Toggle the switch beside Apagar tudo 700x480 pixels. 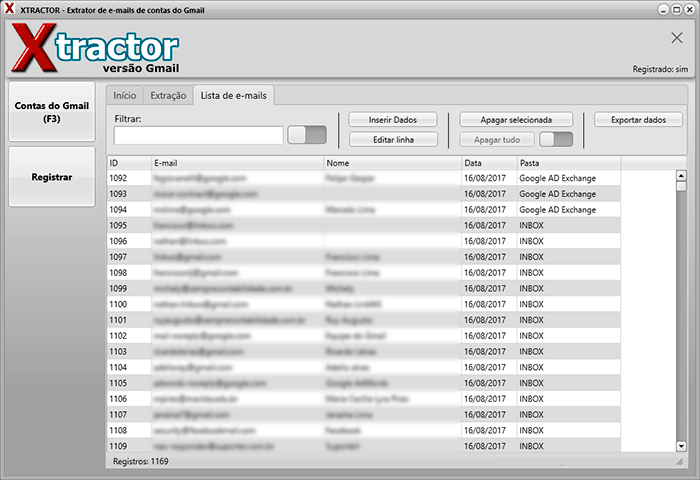[556, 139]
